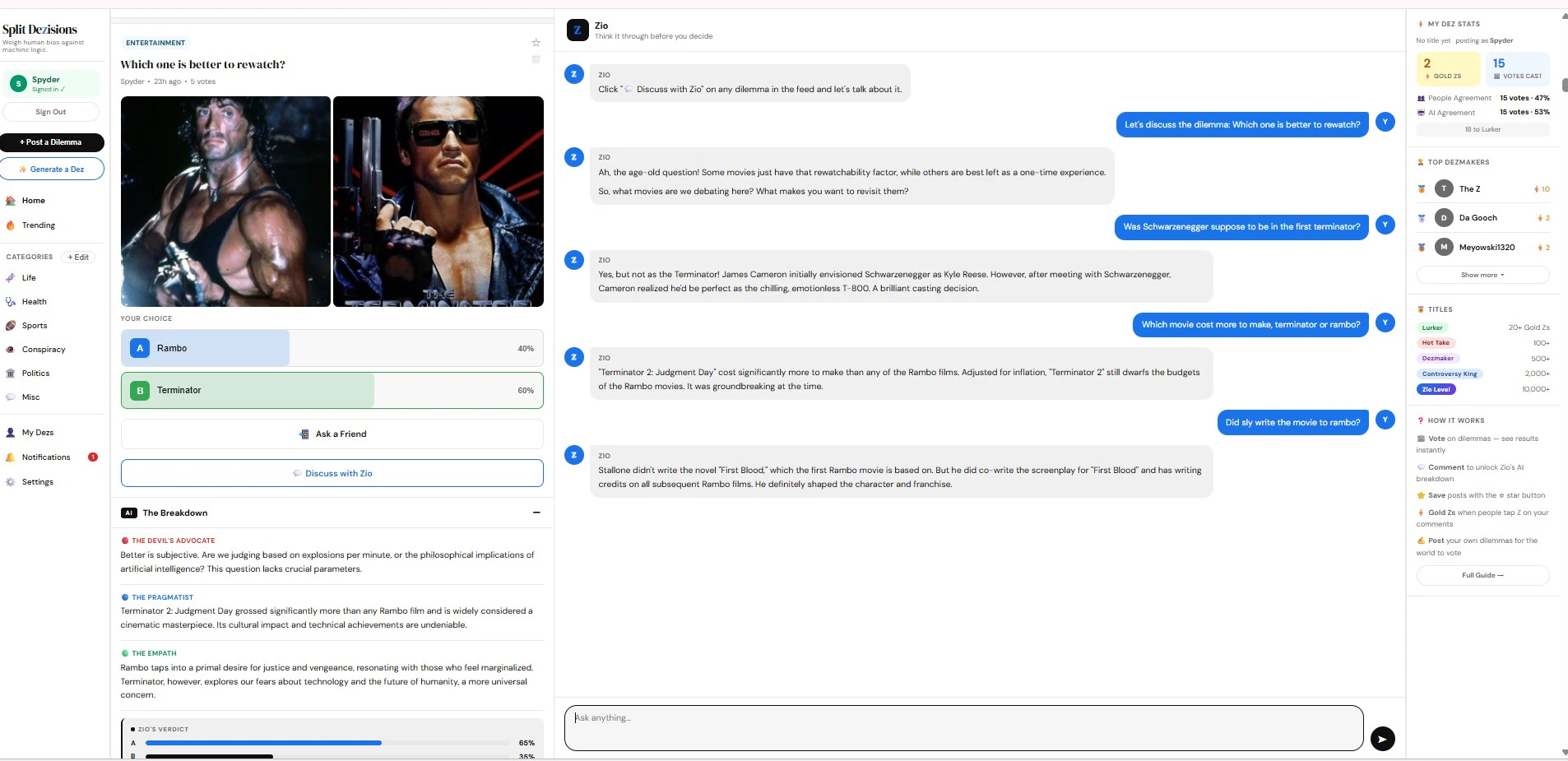This screenshot has height=761, width=1568.
Task: Click Post a Dilemma button
Action: coord(52,142)
